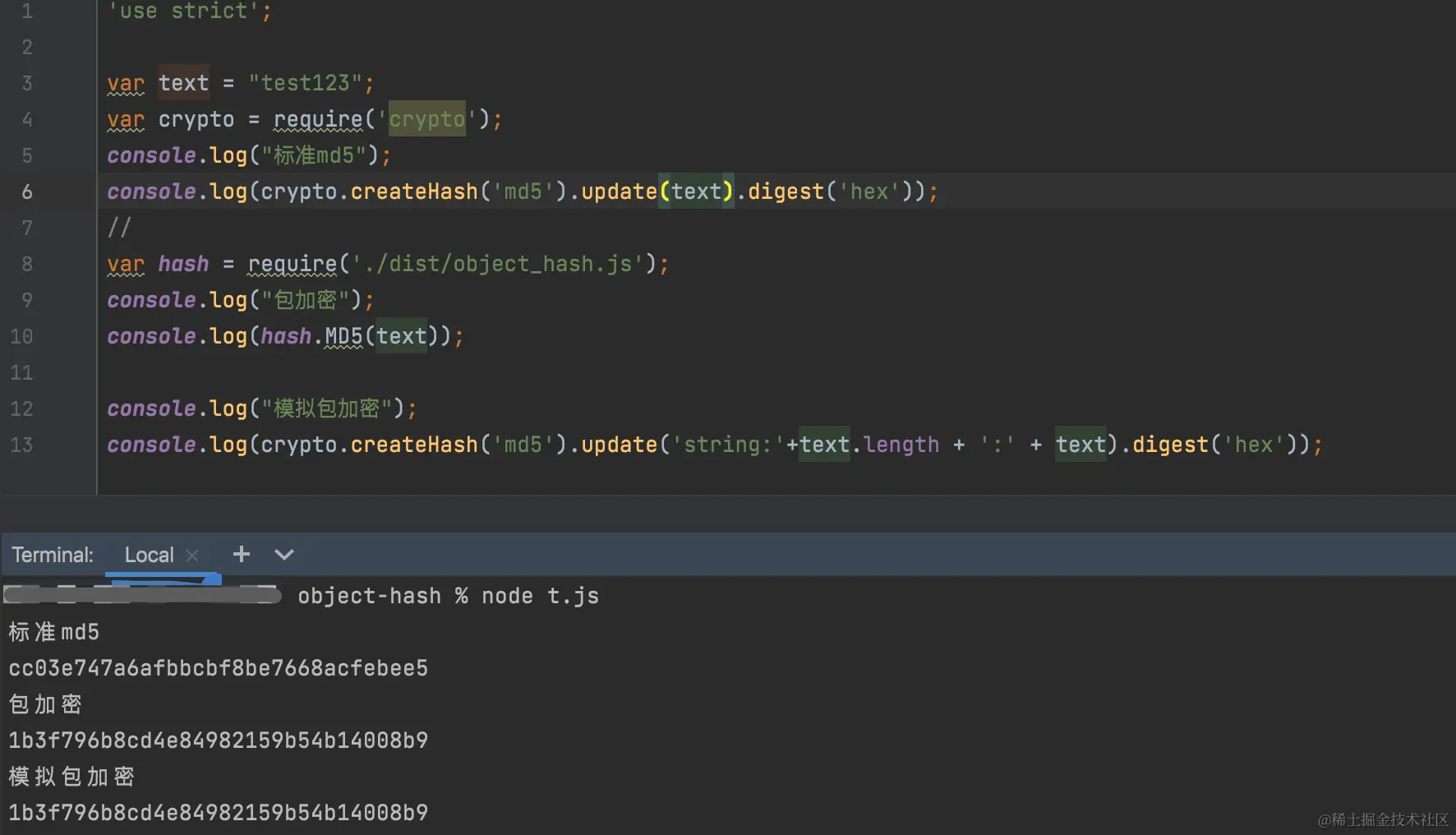Click the "包加密" string on line 9
The width and height of the screenshot is (1456, 835).
tap(306, 300)
